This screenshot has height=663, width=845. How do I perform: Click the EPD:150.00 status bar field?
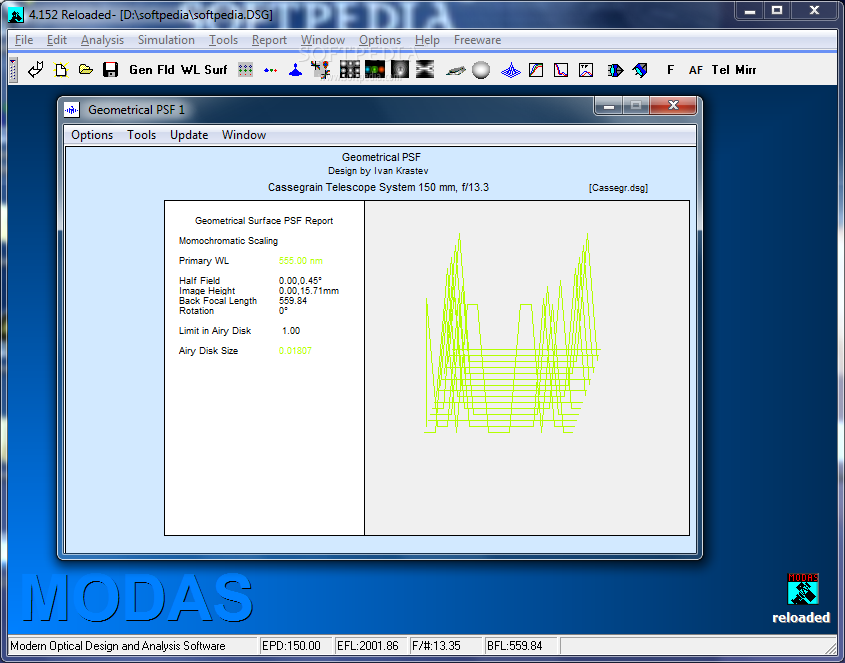click(x=295, y=646)
